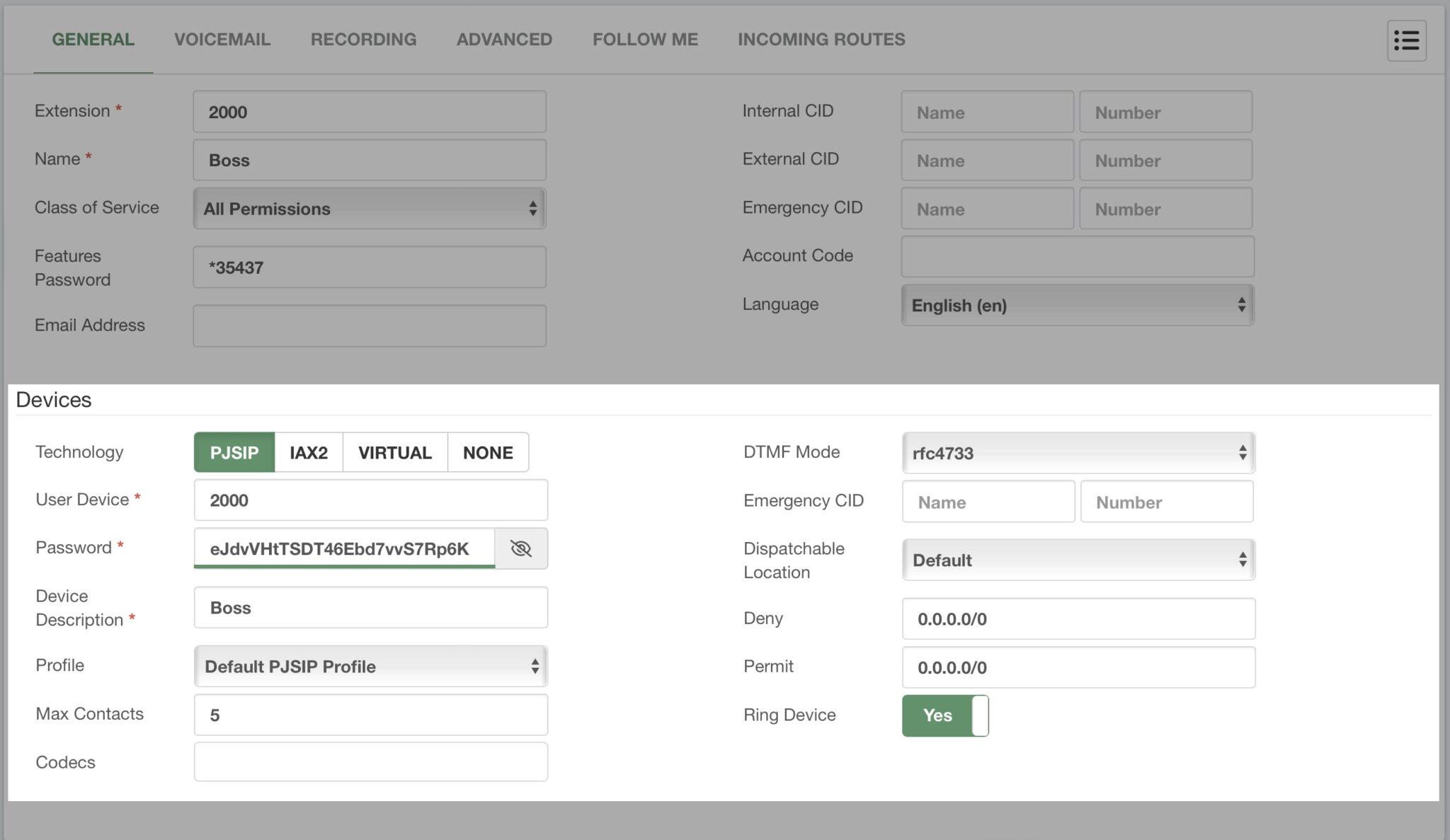Click the Name field showing Boss
Screen dimensions: 1450x840
(x=370, y=160)
